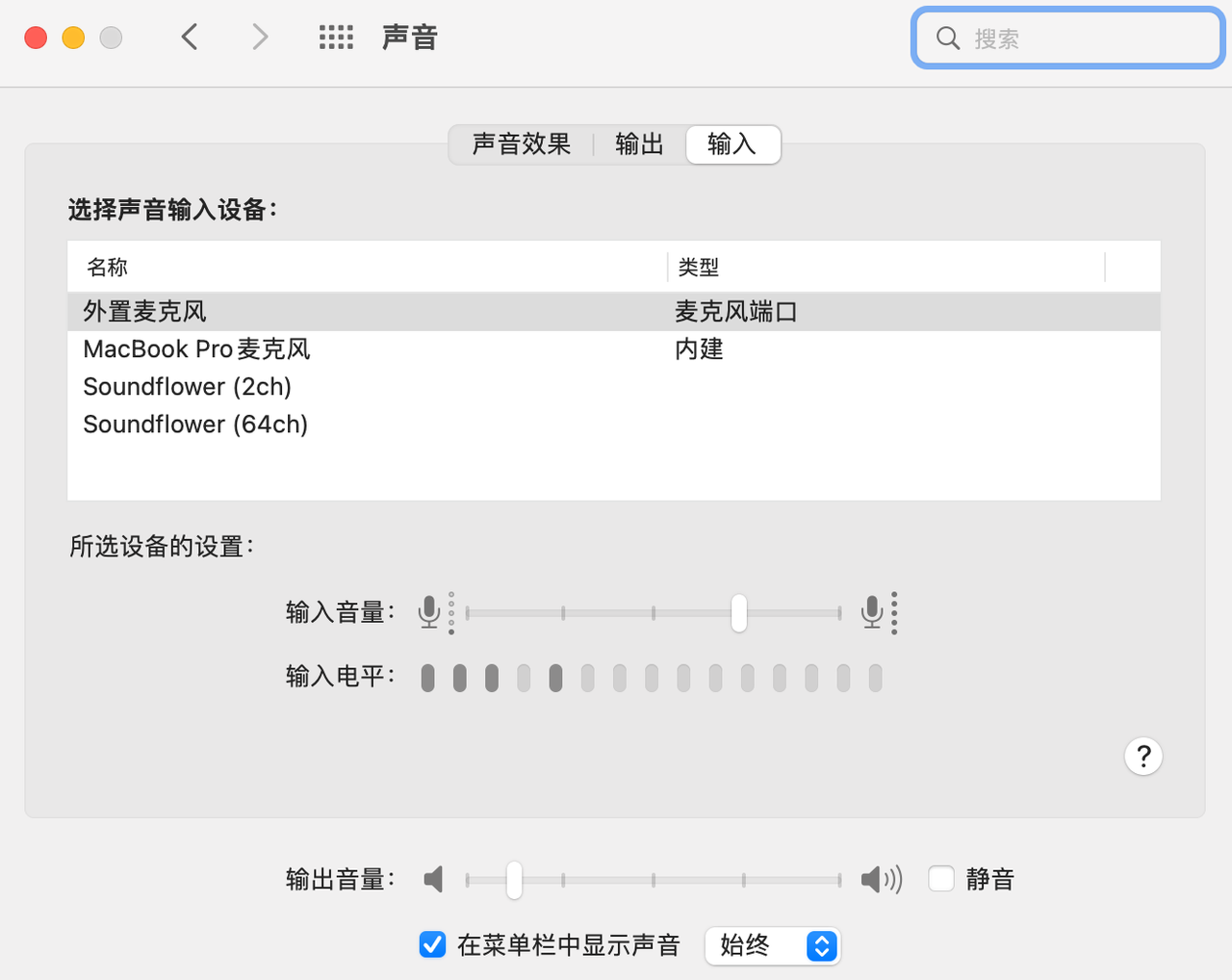Select MacBook Pro麦克风 input device
This screenshot has height=980, width=1232.
tap(614, 349)
